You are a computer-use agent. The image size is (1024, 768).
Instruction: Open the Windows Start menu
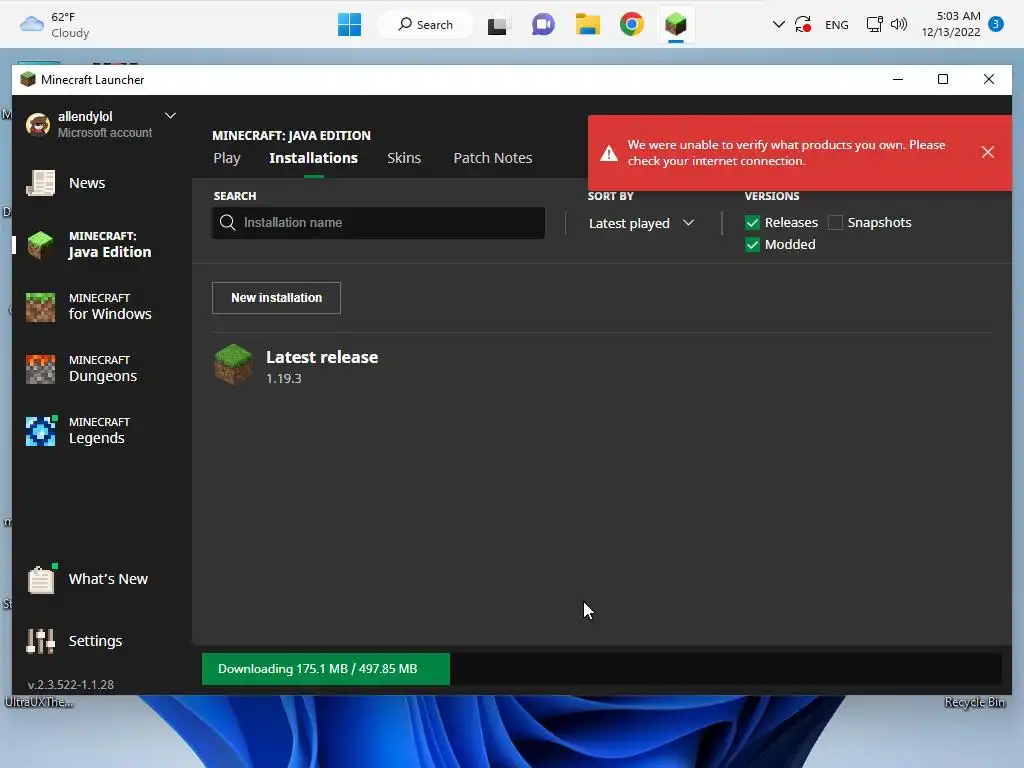(349, 25)
